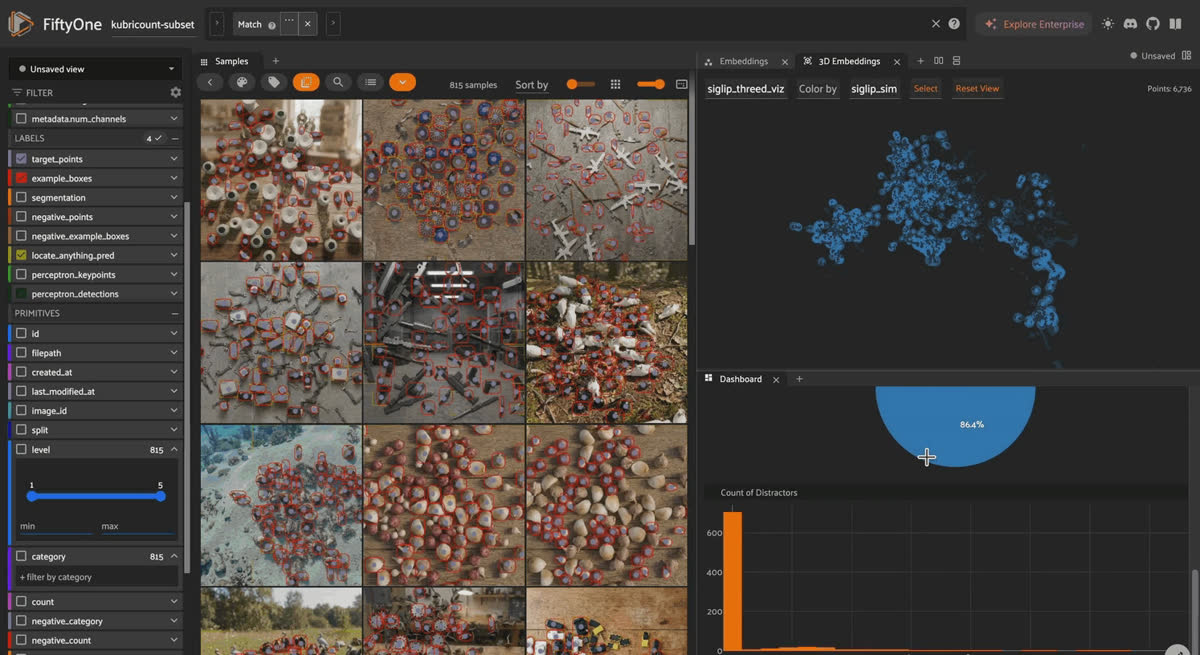Click the help icon next to Match

pos(272,25)
